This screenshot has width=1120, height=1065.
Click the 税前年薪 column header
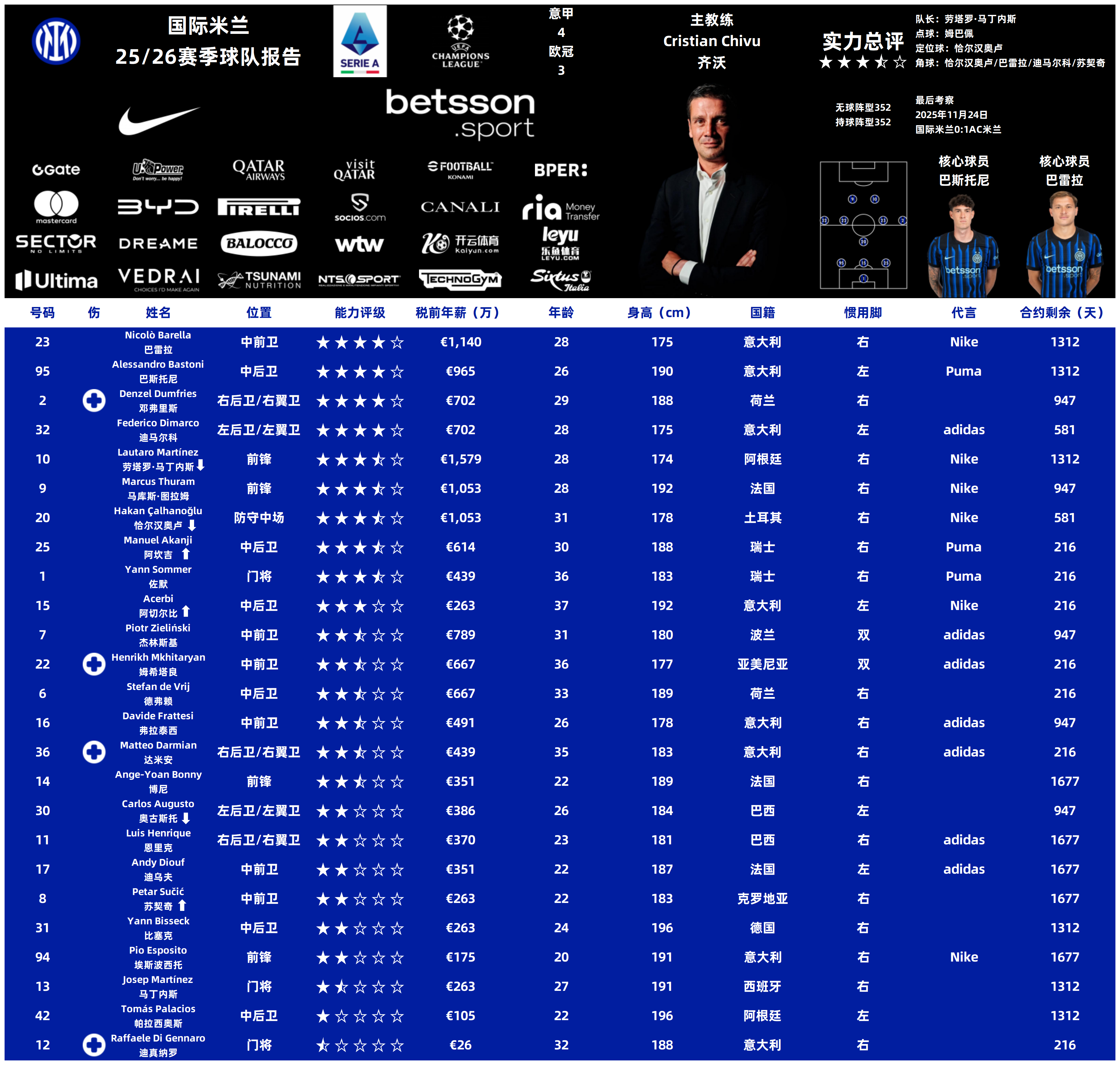[457, 312]
